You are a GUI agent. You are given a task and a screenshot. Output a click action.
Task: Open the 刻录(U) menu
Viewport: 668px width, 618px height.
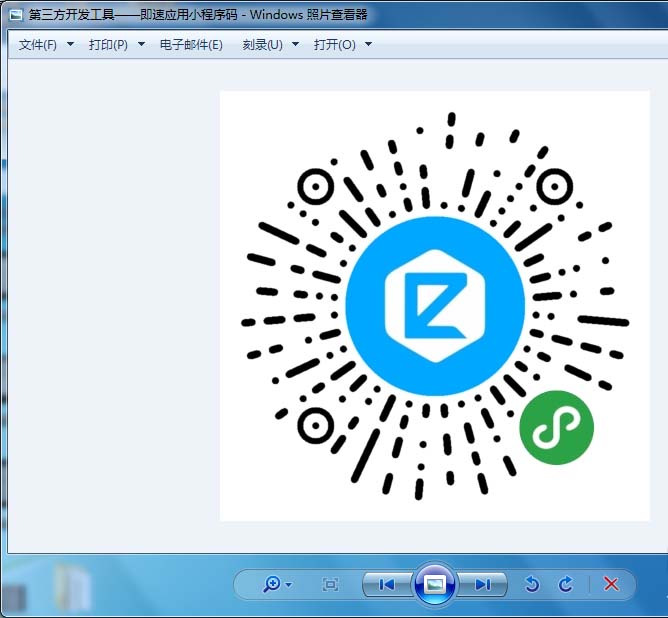[262, 44]
